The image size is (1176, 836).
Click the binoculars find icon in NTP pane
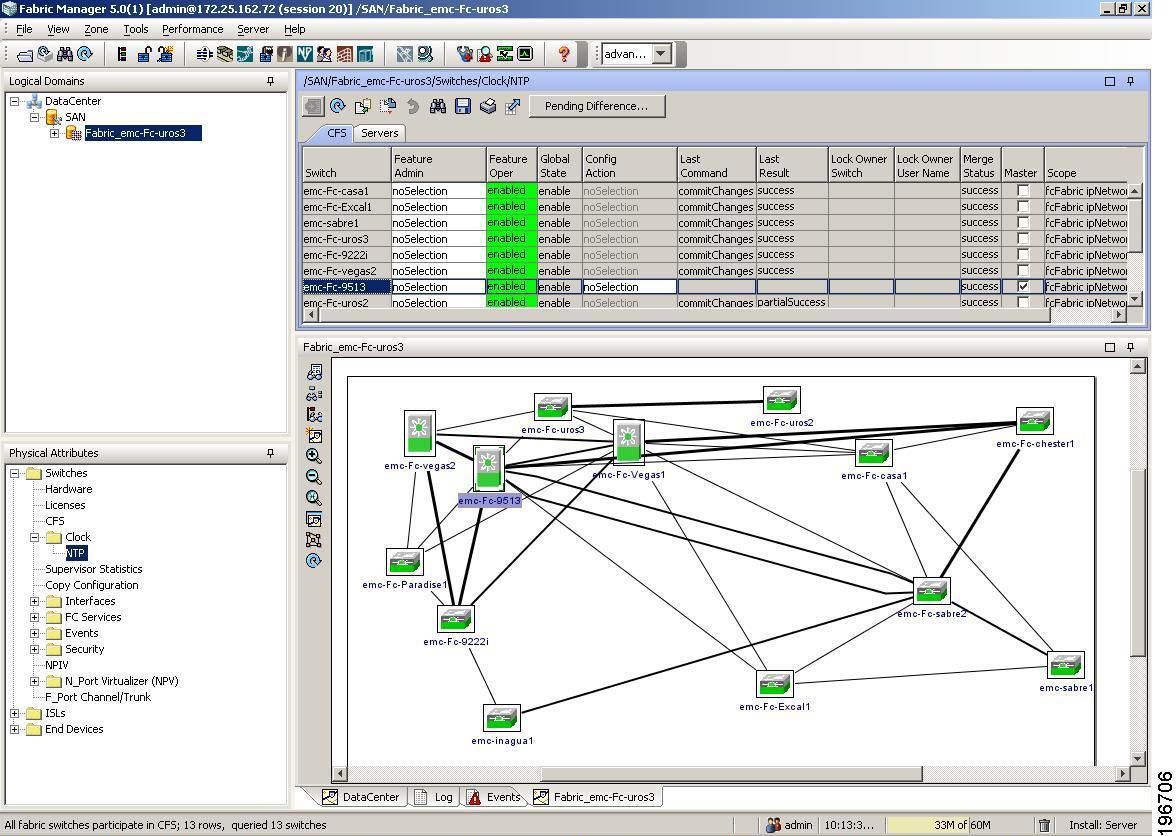click(x=438, y=106)
